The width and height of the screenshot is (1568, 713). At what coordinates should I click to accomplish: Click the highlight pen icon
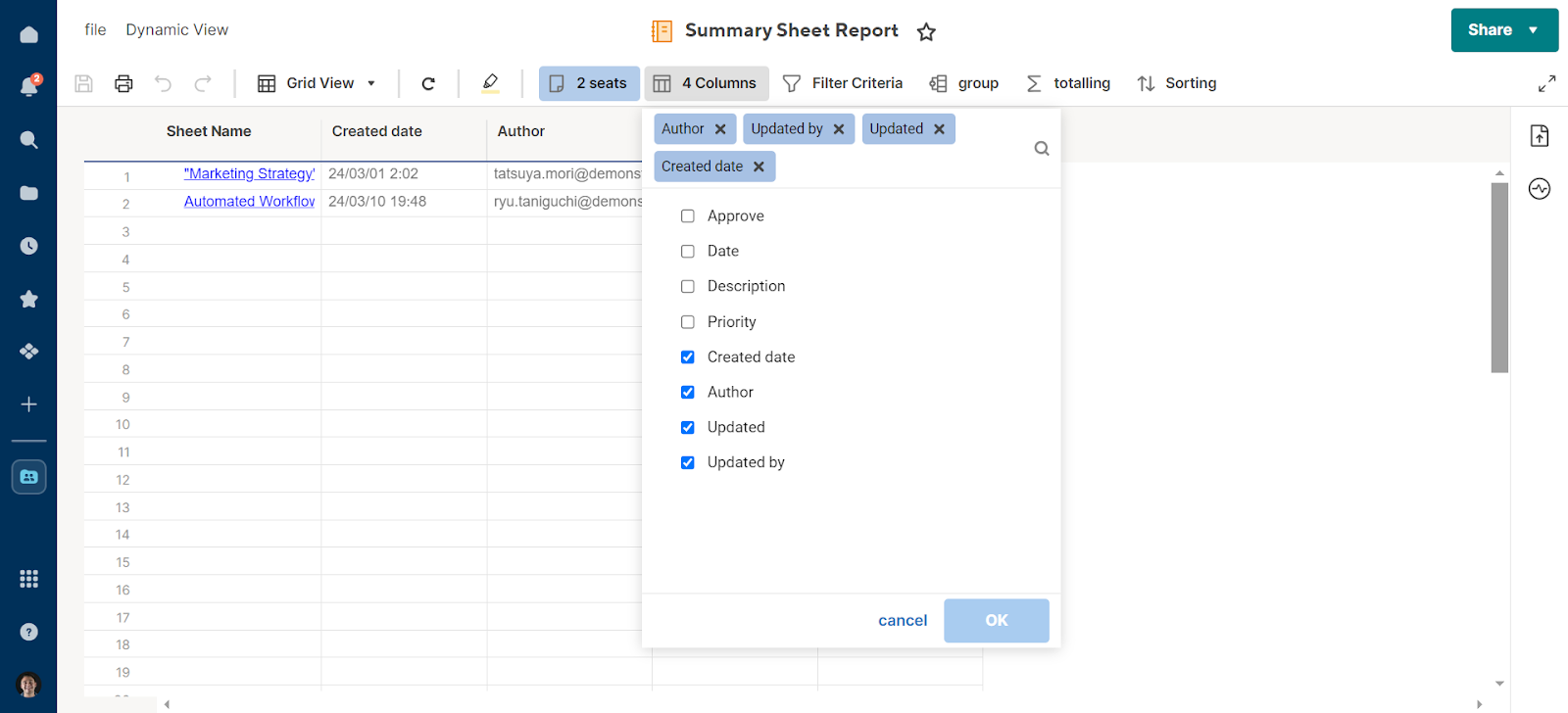(x=491, y=83)
